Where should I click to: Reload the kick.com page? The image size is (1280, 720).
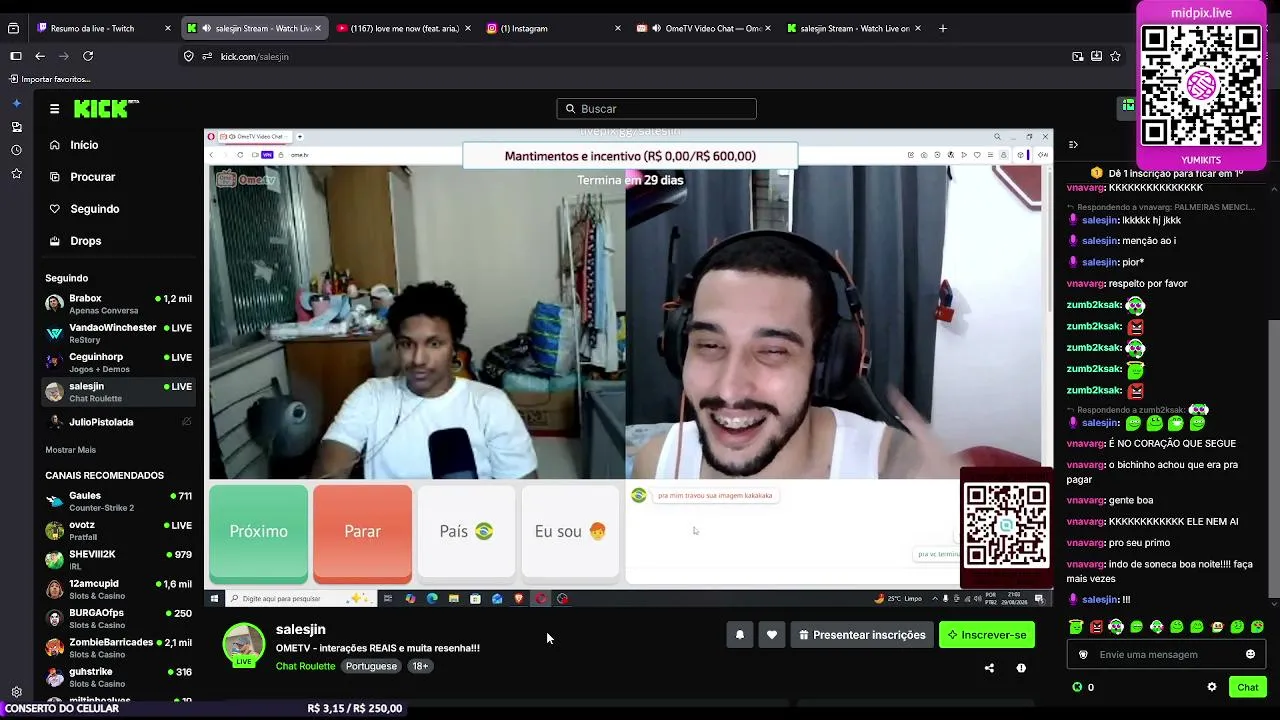point(88,56)
